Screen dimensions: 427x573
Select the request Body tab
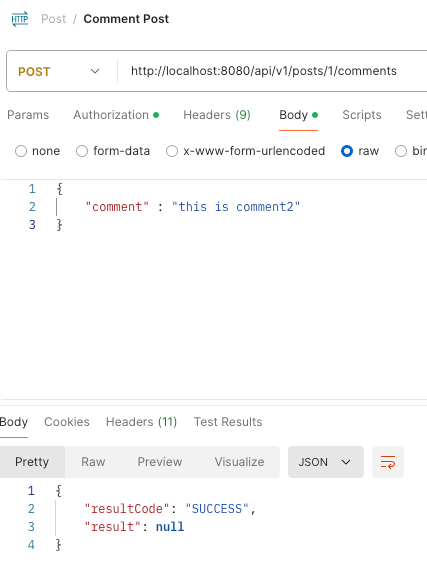(x=298, y=115)
